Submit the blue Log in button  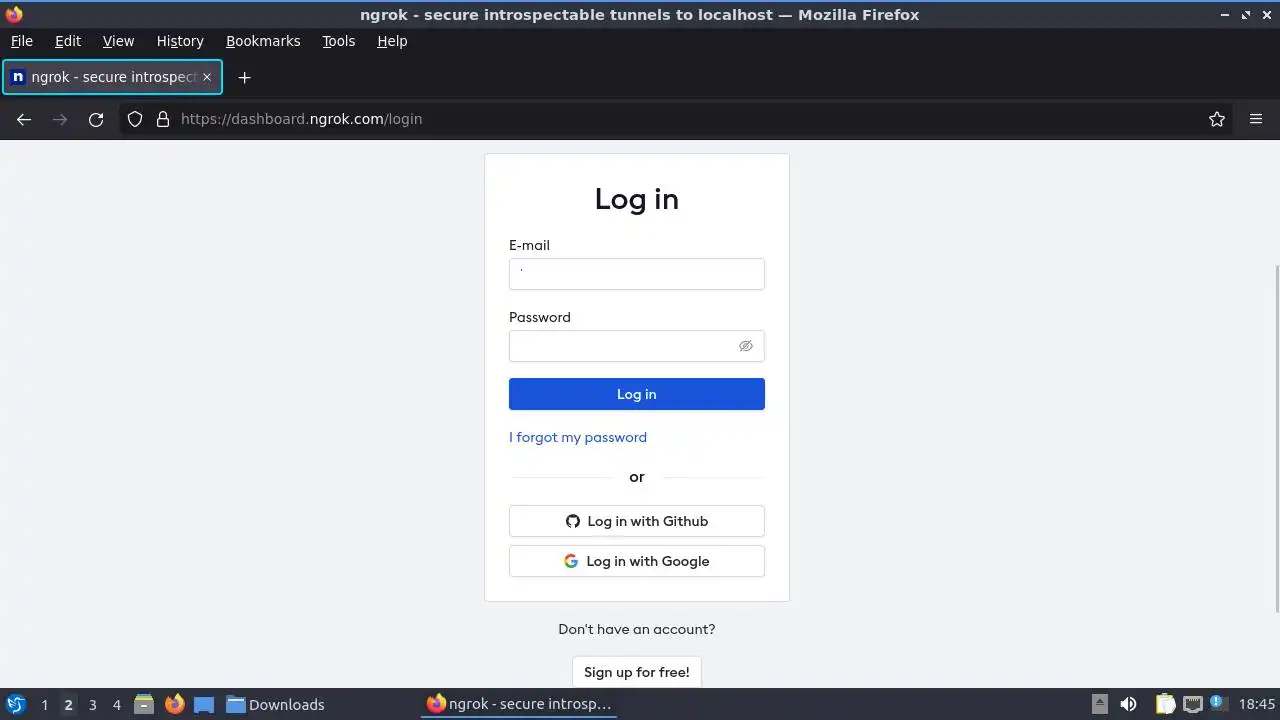pos(637,394)
